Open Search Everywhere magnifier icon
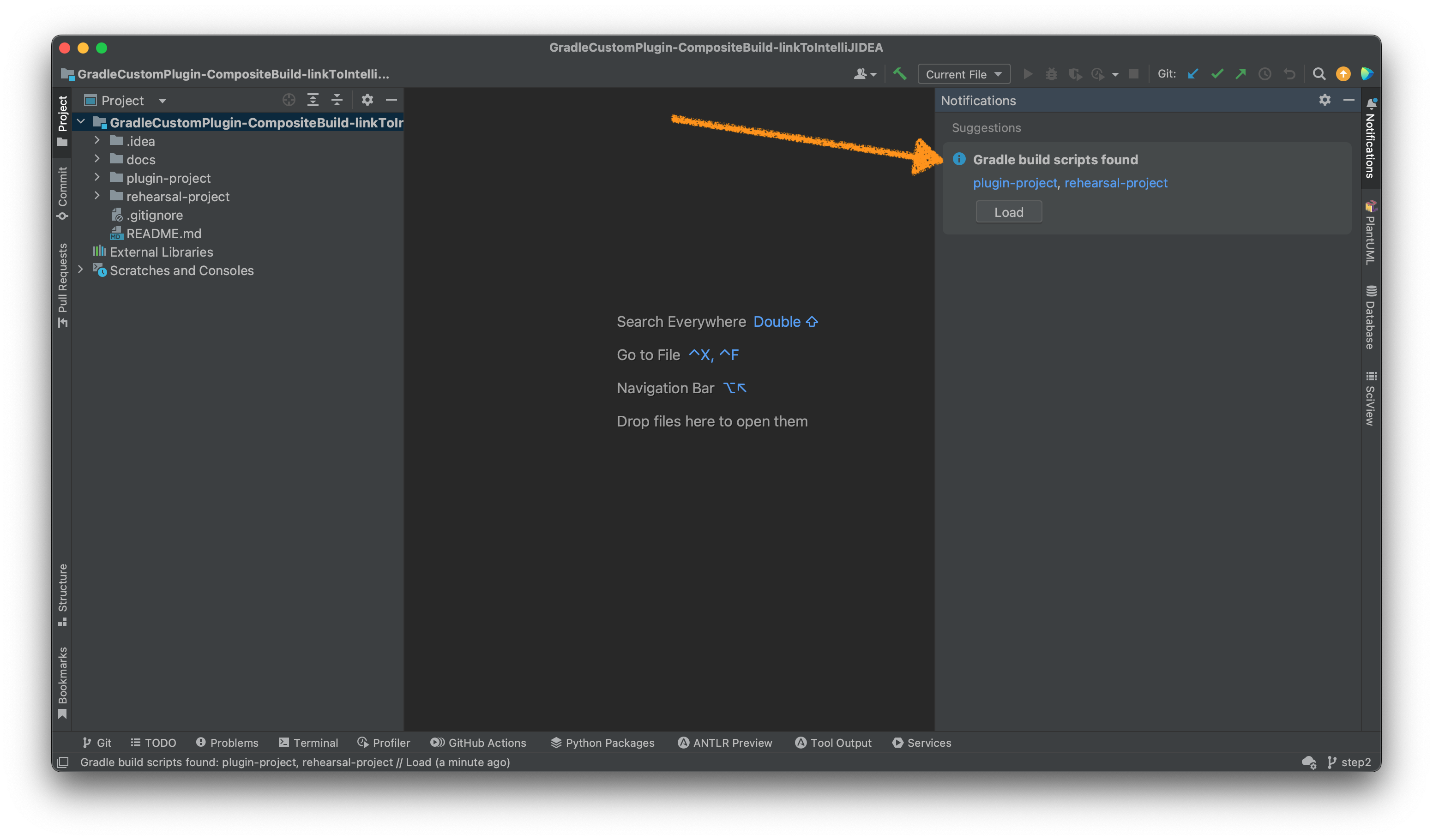1433x840 pixels. point(1319,74)
